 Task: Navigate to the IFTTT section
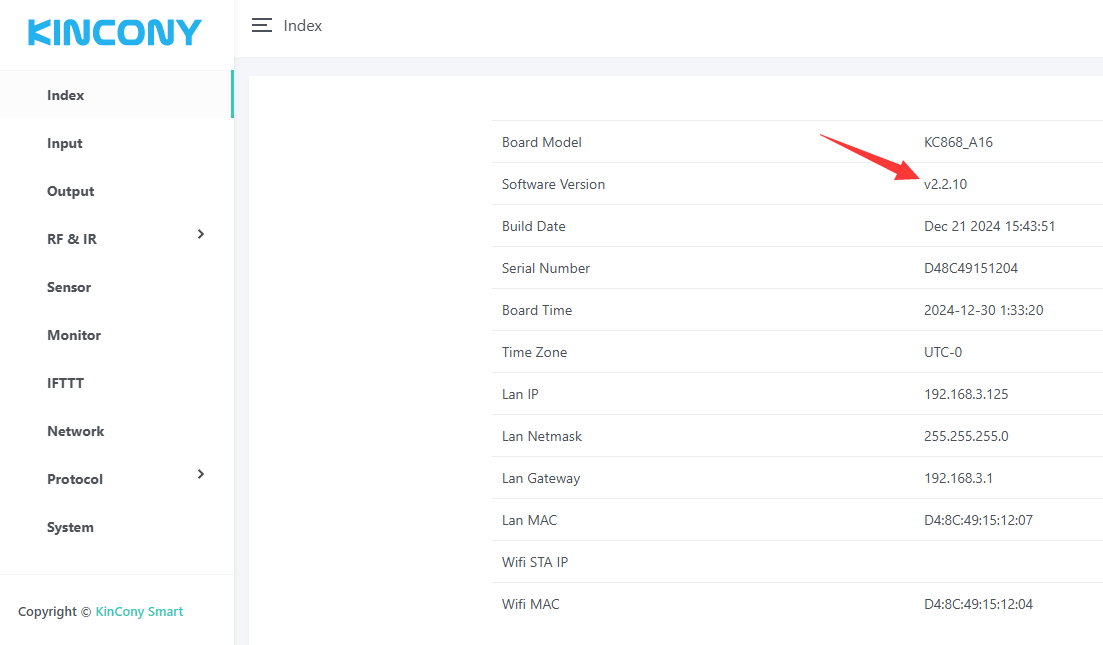pyautogui.click(x=65, y=383)
